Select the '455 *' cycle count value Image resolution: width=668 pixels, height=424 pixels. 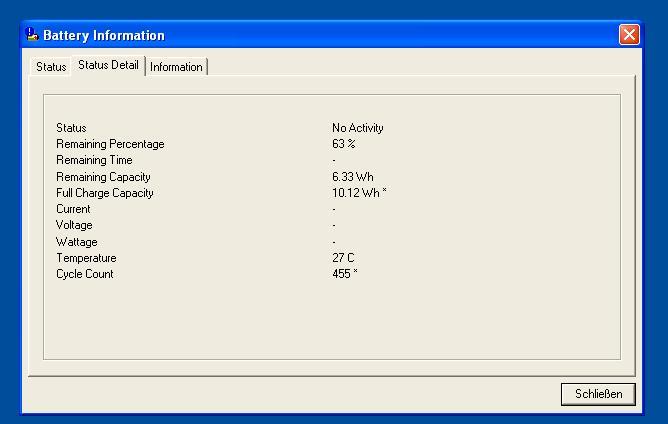(x=345, y=274)
